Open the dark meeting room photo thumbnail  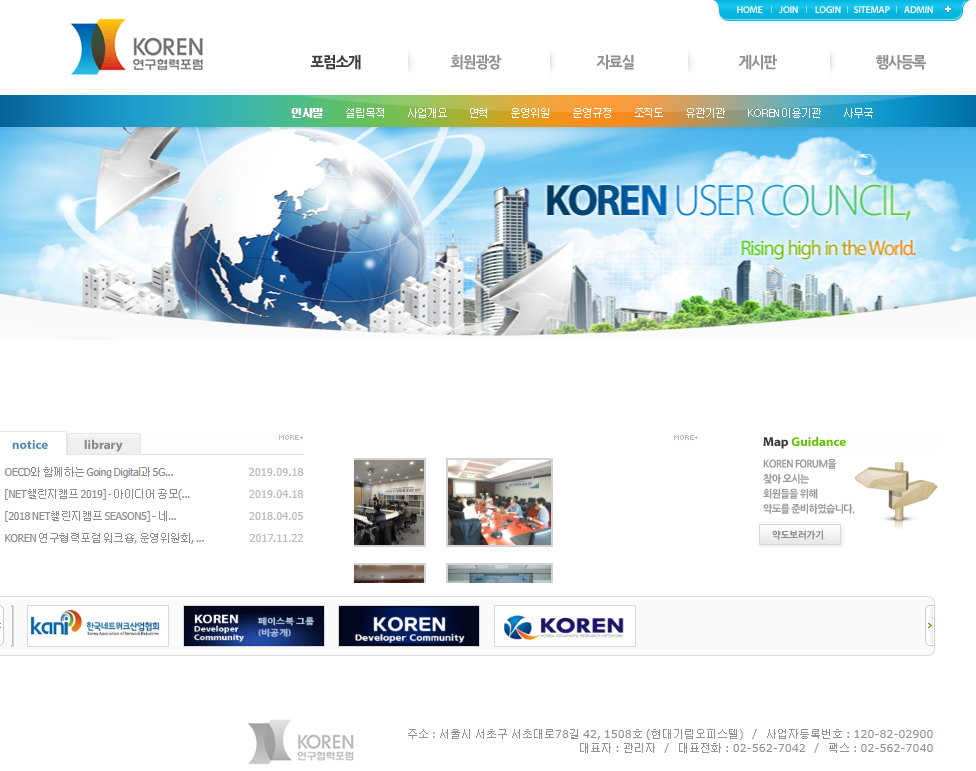click(x=390, y=502)
